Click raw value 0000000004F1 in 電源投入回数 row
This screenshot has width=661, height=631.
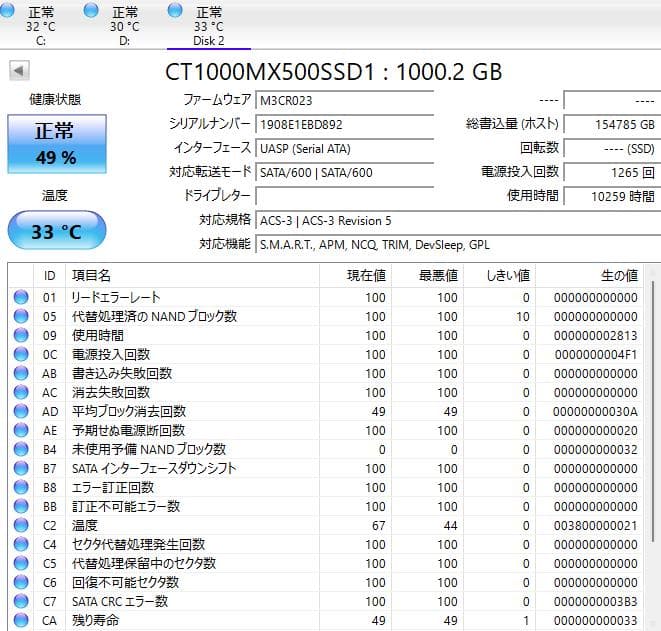pyautogui.click(x=595, y=354)
